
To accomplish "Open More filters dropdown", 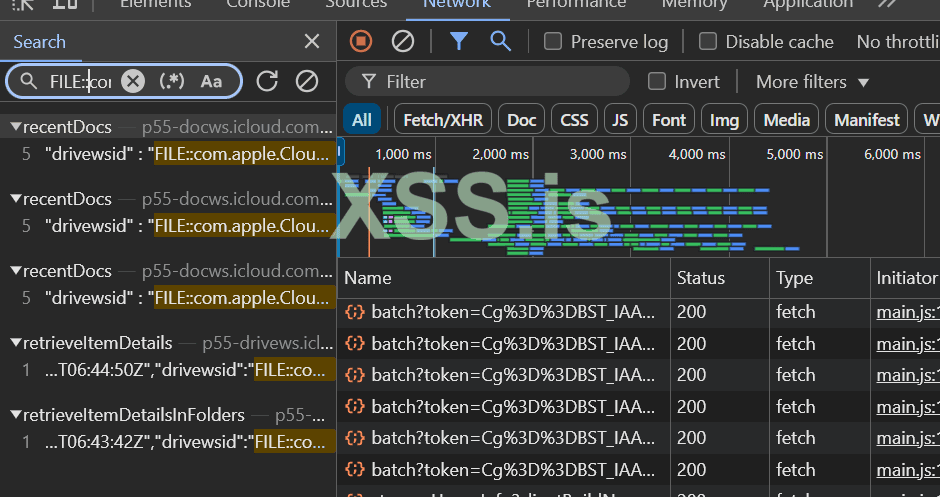I will pyautogui.click(x=812, y=82).
